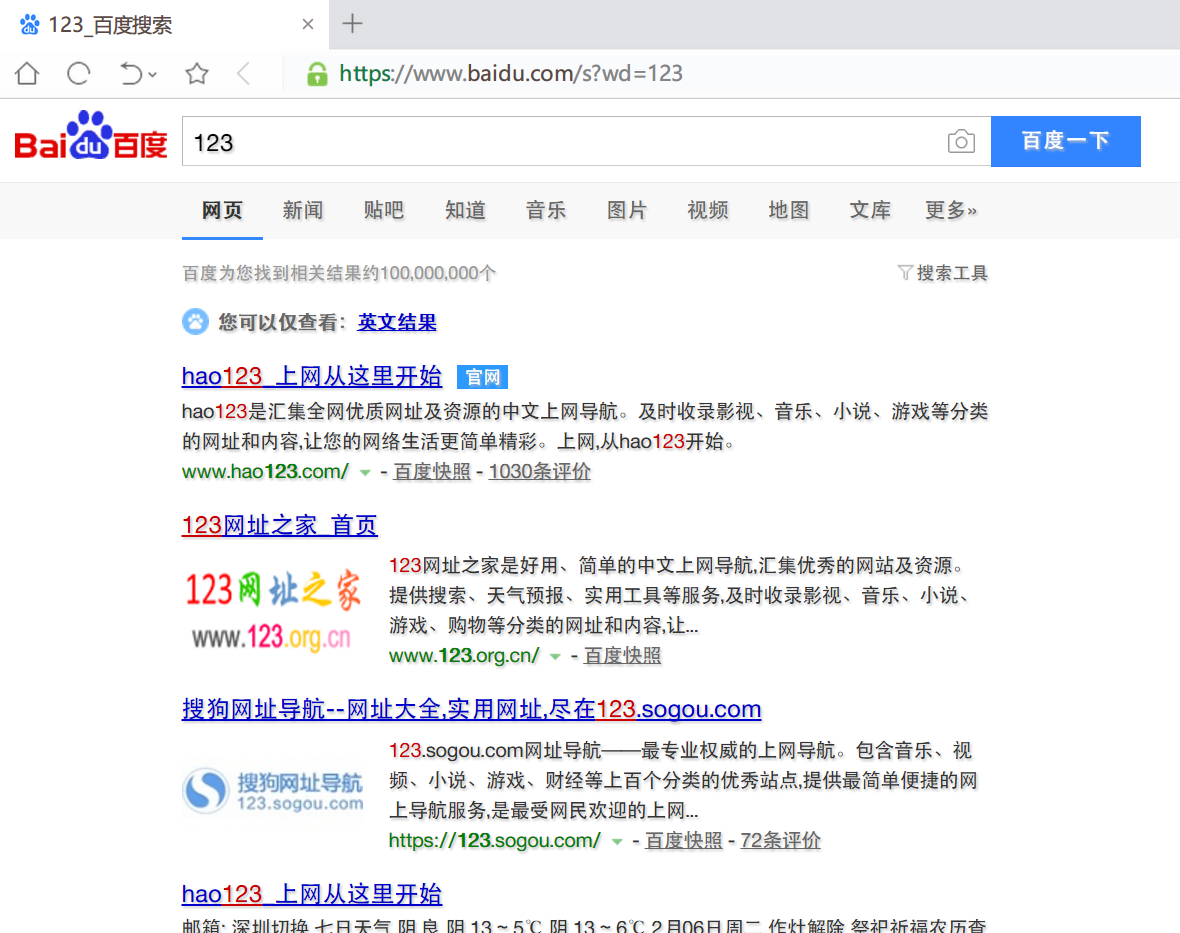The width and height of the screenshot is (1180, 933).
Task: Expand the 更多» menu
Action: [951, 211]
